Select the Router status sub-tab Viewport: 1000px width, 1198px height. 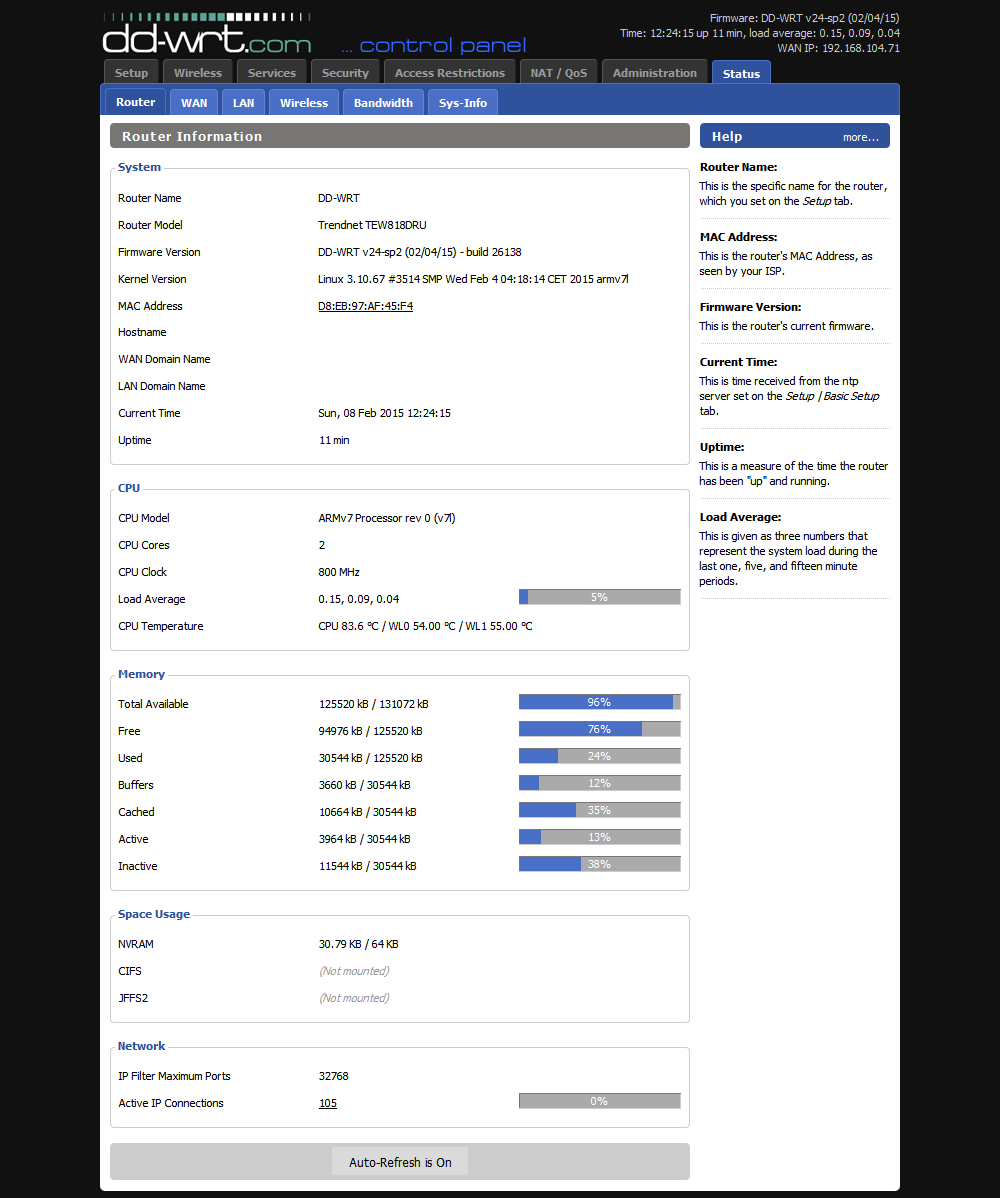pos(135,102)
